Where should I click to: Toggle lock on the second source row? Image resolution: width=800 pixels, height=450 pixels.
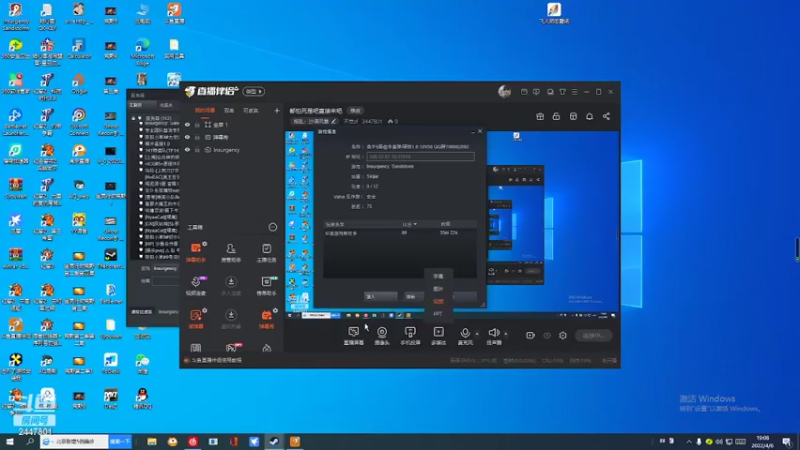coord(197,137)
